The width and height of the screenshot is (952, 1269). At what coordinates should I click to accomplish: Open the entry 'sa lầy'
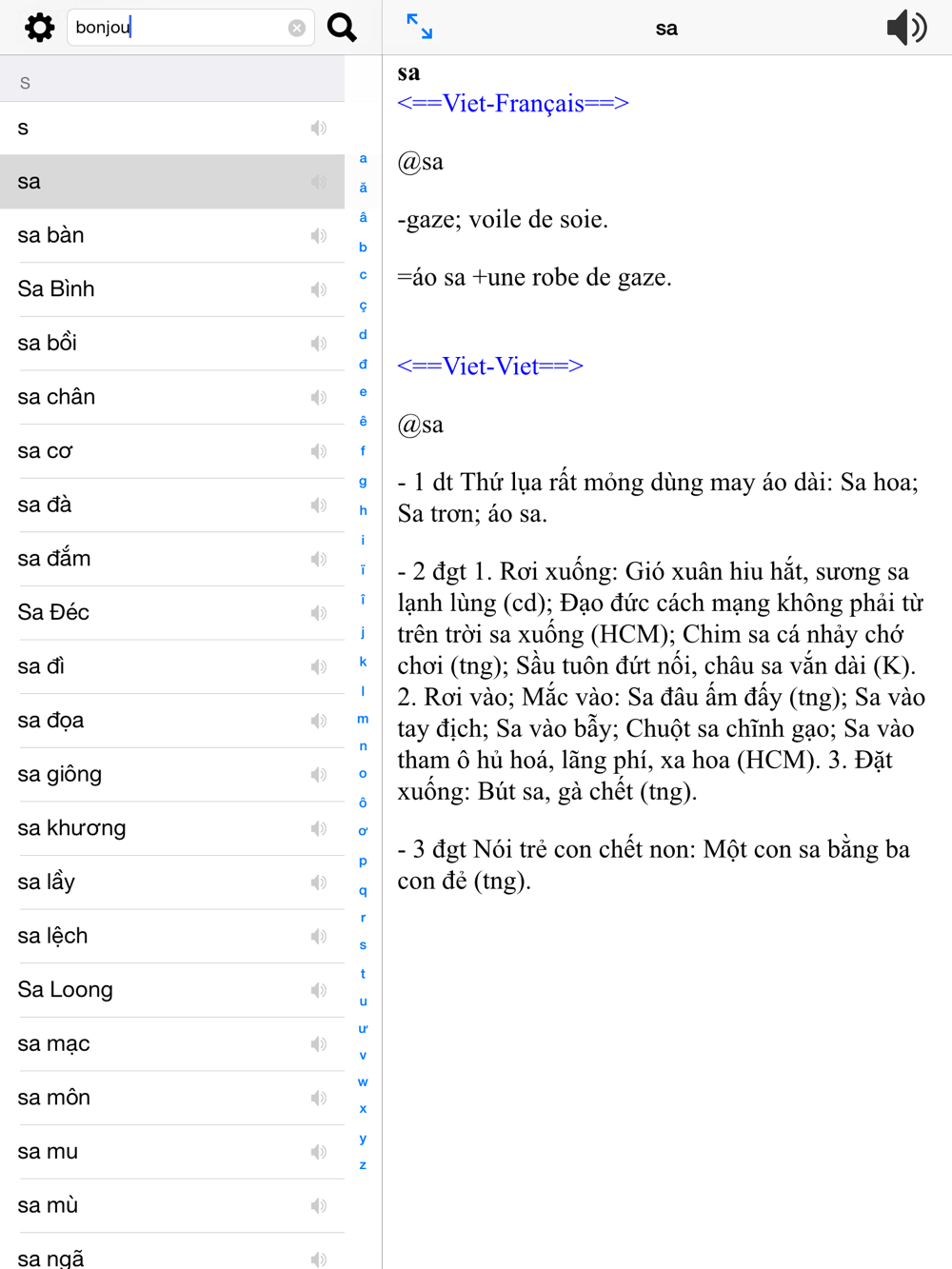click(172, 882)
